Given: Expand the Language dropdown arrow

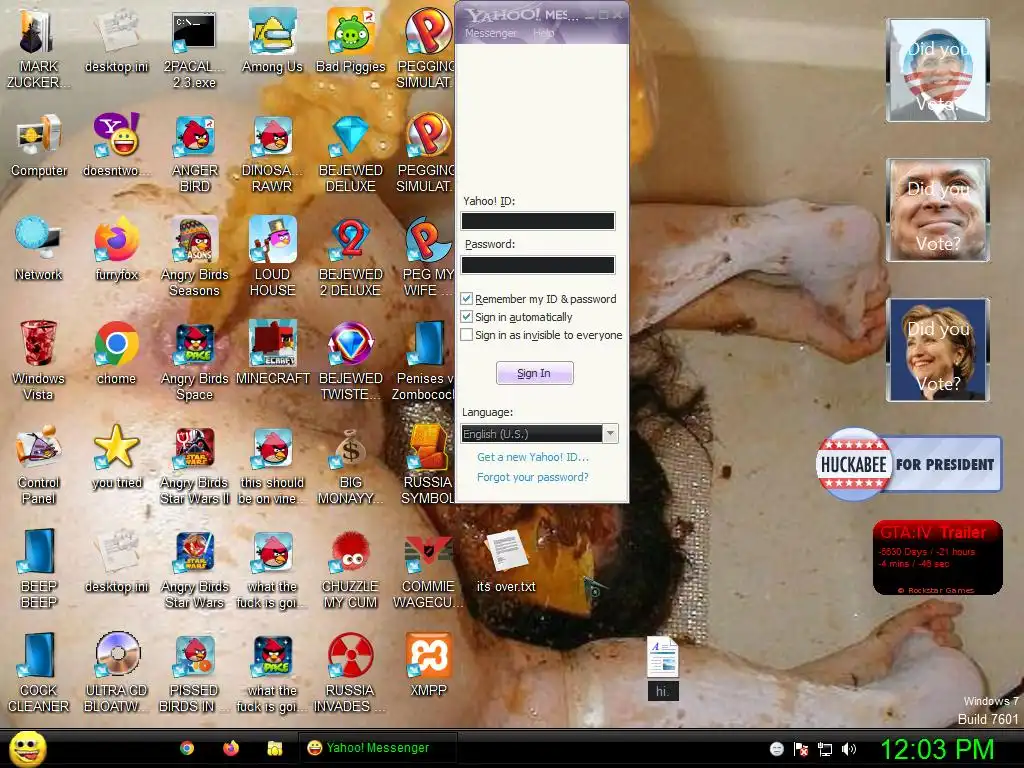Looking at the screenshot, I should 610,434.
